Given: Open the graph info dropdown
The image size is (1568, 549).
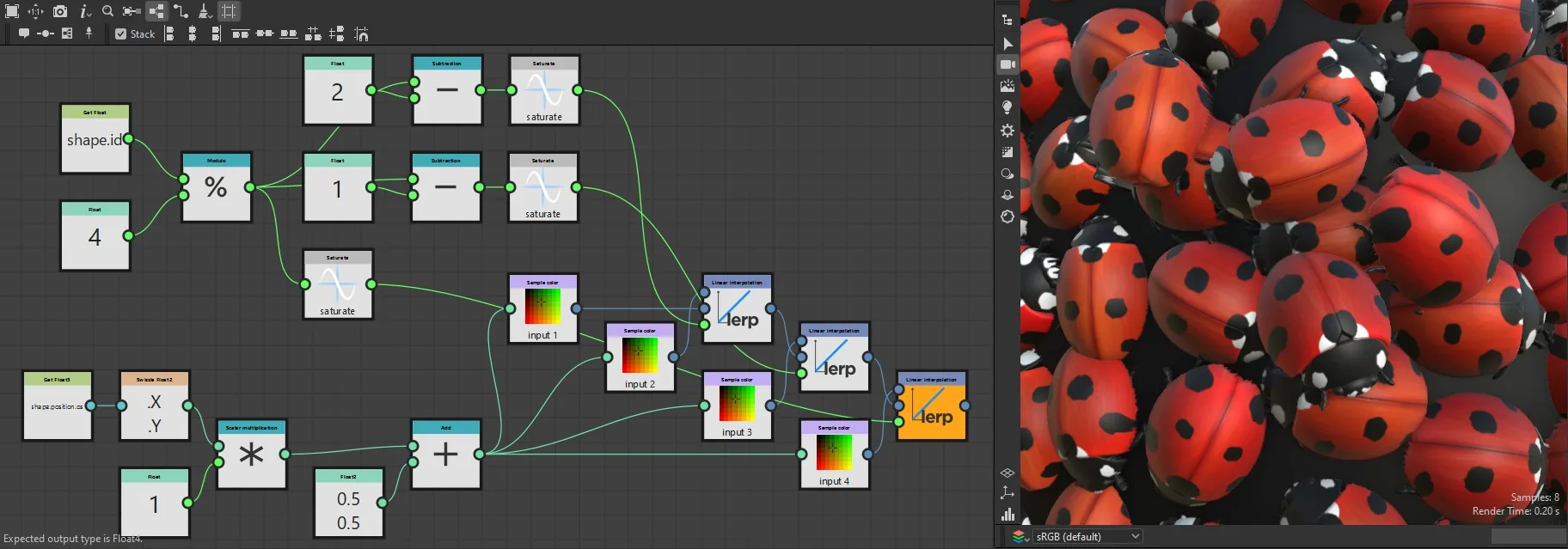Looking at the screenshot, I should [x=85, y=11].
